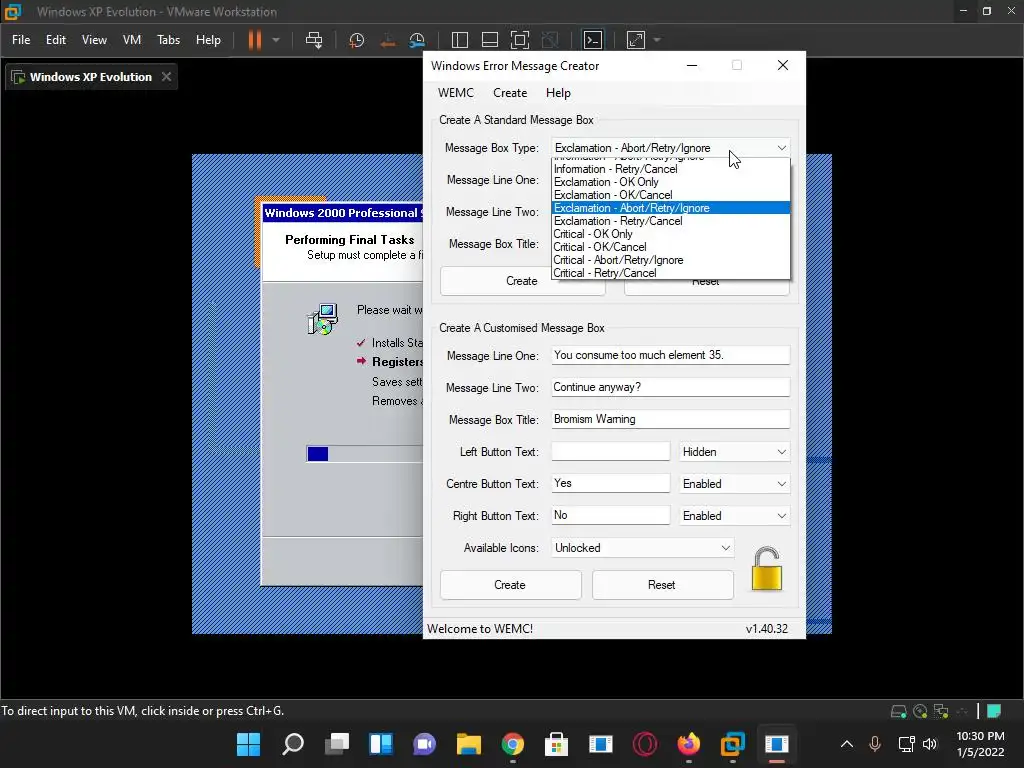Enter full screen mode via toolbar icon

coord(520,40)
